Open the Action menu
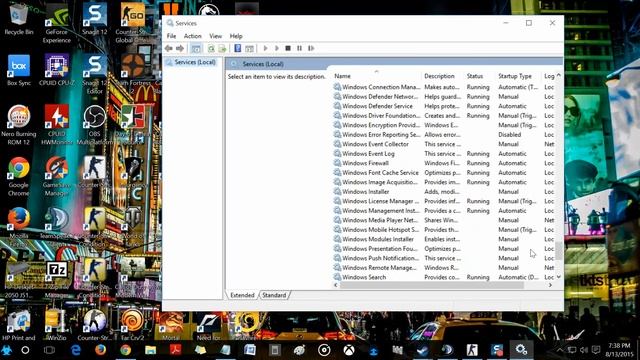 point(192,36)
